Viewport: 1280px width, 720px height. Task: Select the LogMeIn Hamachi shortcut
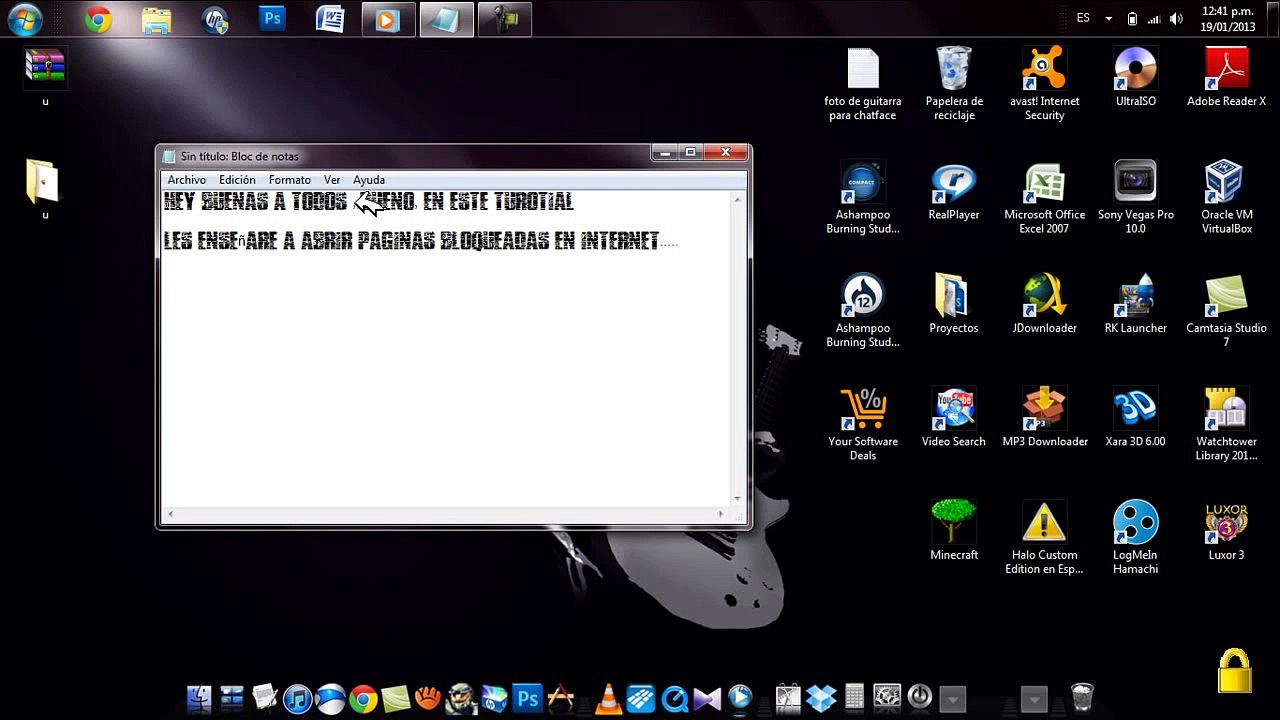point(1135,537)
